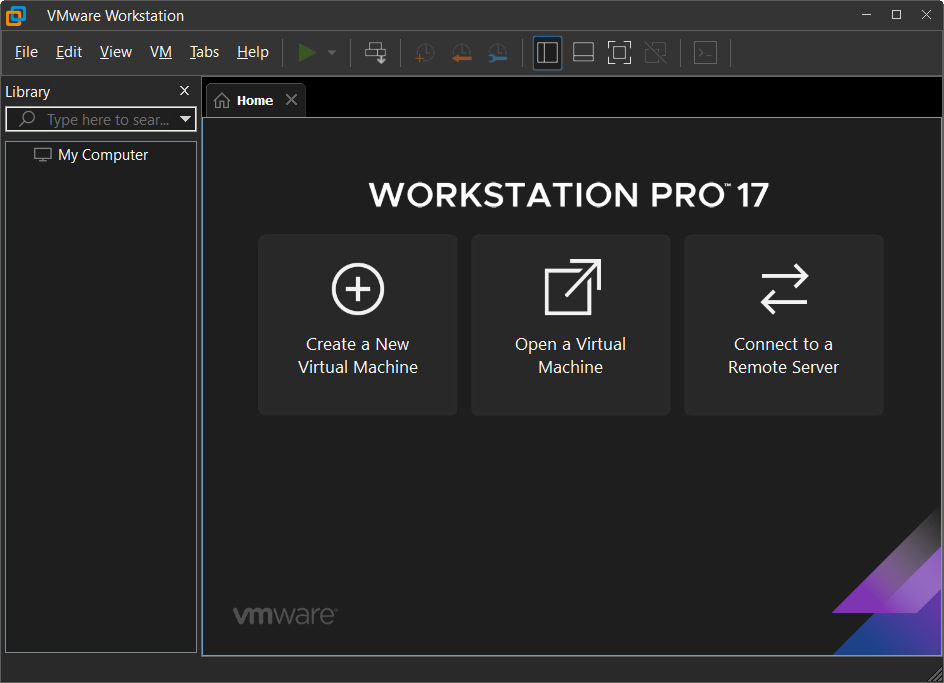Click the library search magnifier icon
The height and width of the screenshot is (683, 944).
coord(27,119)
